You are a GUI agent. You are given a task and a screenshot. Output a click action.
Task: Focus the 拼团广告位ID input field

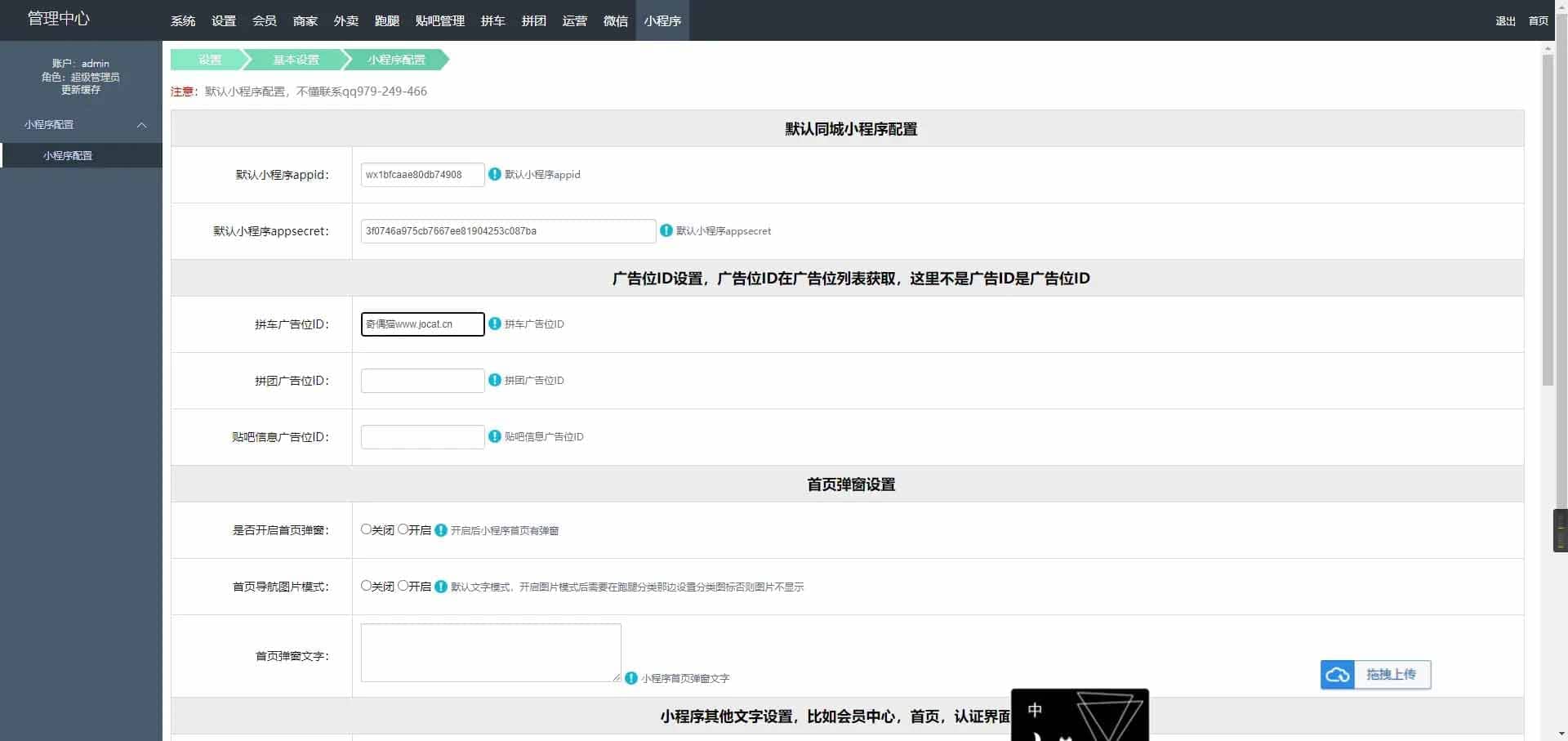(x=422, y=381)
